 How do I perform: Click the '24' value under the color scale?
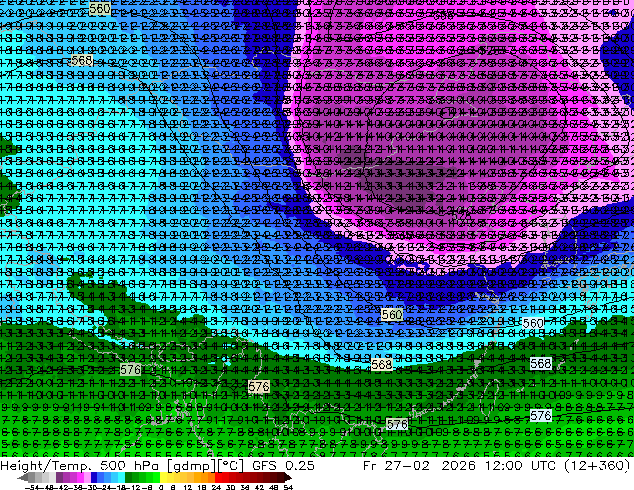(x=217, y=487)
